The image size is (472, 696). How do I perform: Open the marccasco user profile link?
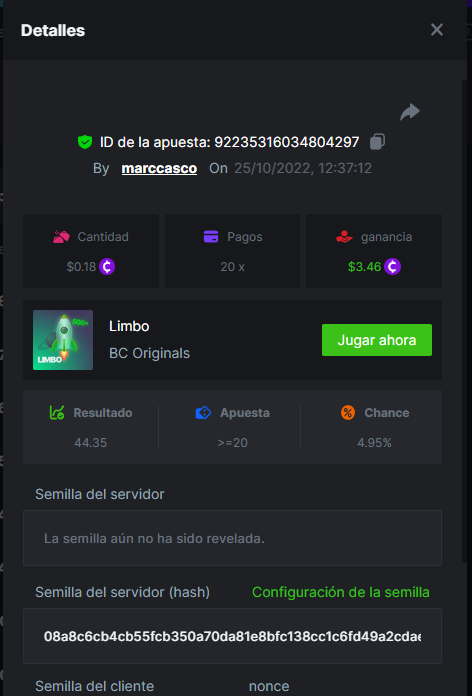159,168
